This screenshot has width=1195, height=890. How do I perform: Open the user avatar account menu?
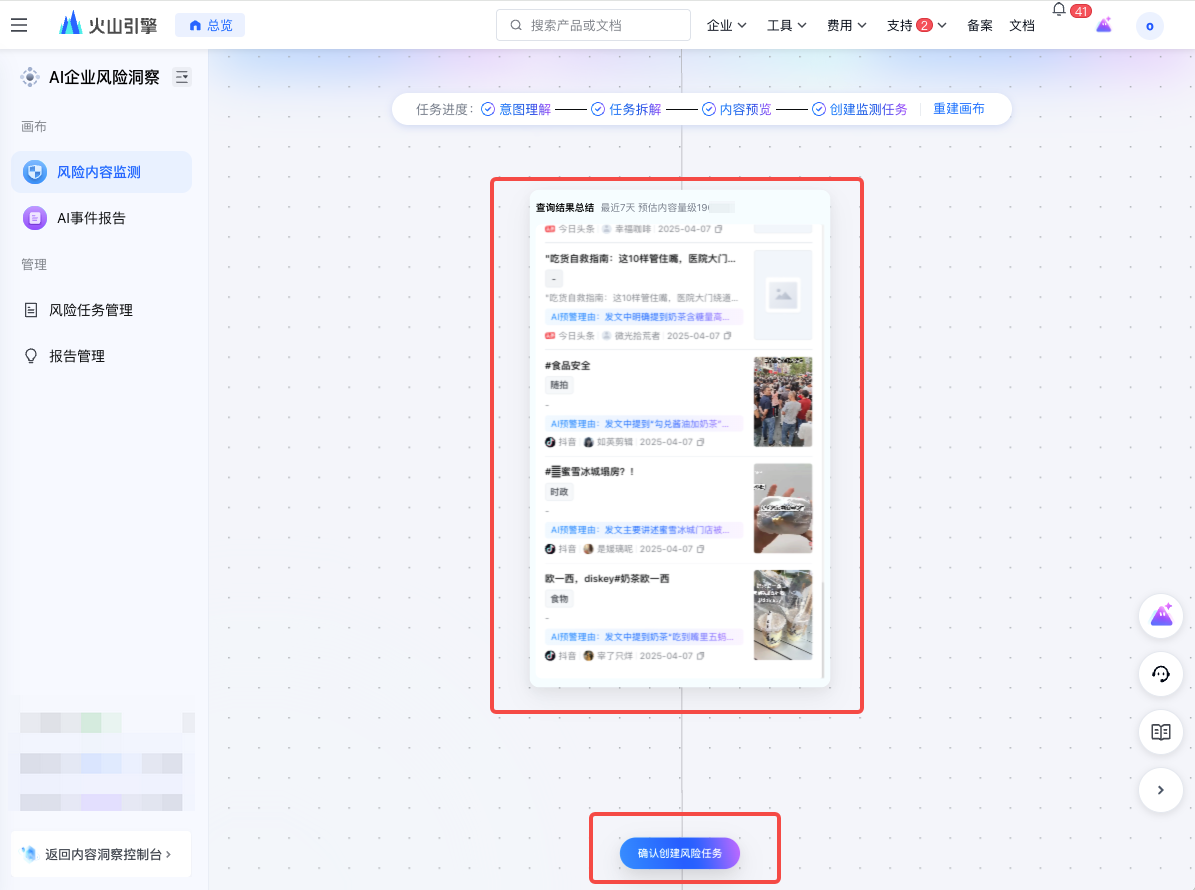[1149, 26]
